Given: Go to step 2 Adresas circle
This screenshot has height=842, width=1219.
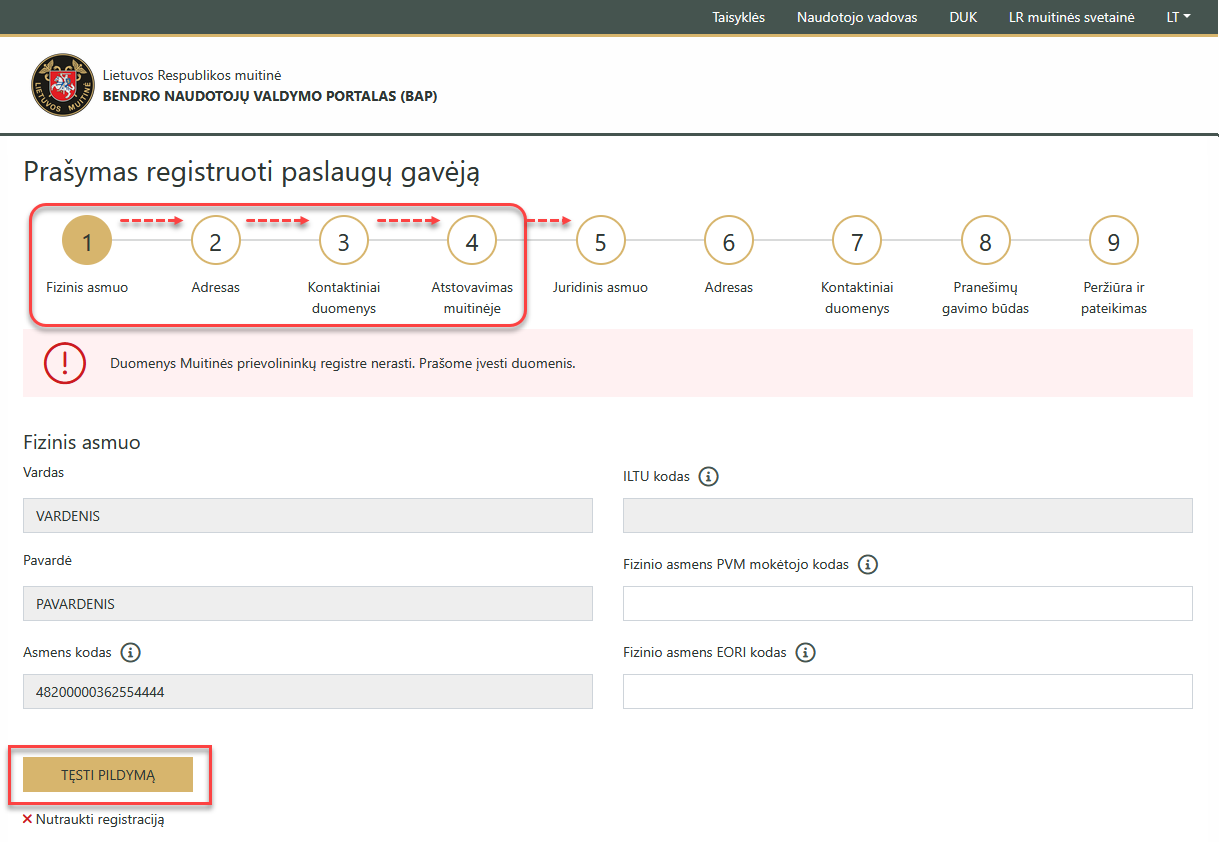Looking at the screenshot, I should point(215,242).
